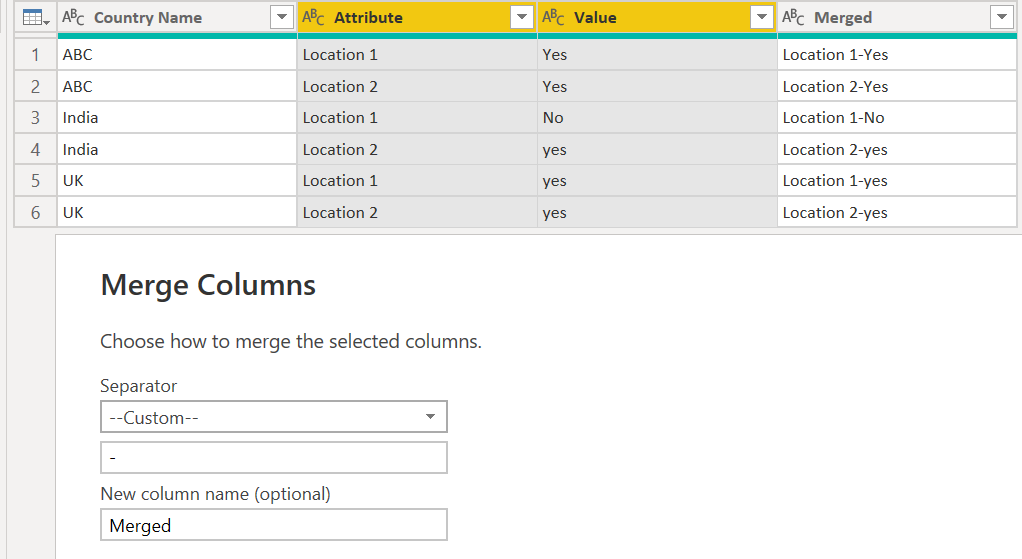
Task: Click the Value cell Yes in row 1
Action: pos(657,55)
